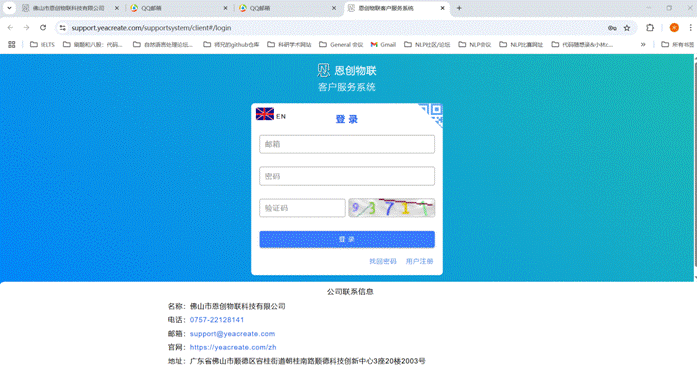Go forward with the browser forward arrow
This screenshot has width=697, height=373.
[27, 28]
